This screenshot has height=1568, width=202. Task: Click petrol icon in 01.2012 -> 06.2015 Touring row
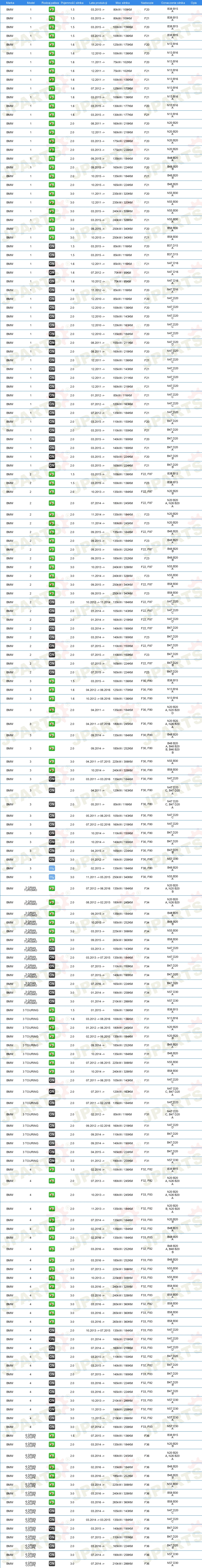click(x=52, y=1028)
